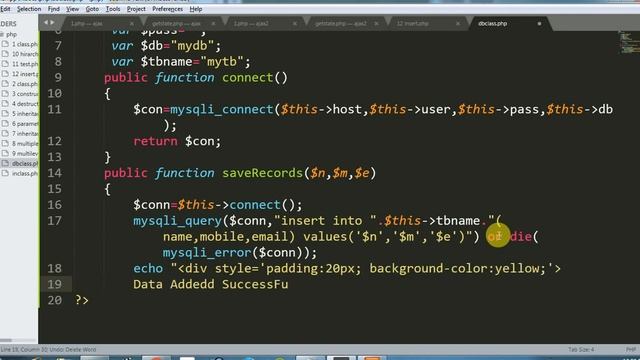Image resolution: width=640 pixels, height=360 pixels.
Task: Open the Find menu
Action: tap(53, 9)
